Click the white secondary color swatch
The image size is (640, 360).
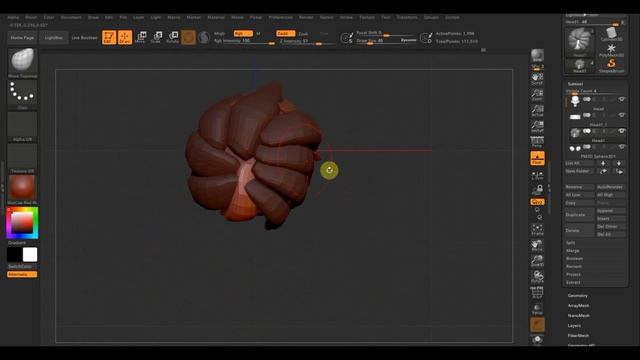point(30,254)
